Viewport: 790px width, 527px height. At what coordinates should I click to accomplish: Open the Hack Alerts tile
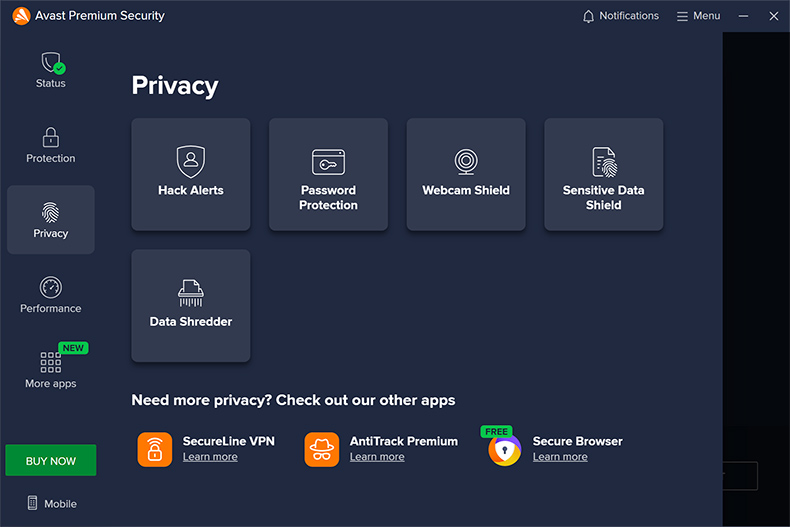pyautogui.click(x=191, y=174)
